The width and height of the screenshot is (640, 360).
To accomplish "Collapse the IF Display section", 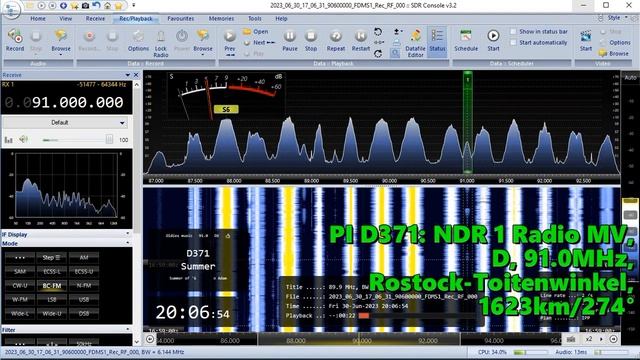I will [128, 234].
